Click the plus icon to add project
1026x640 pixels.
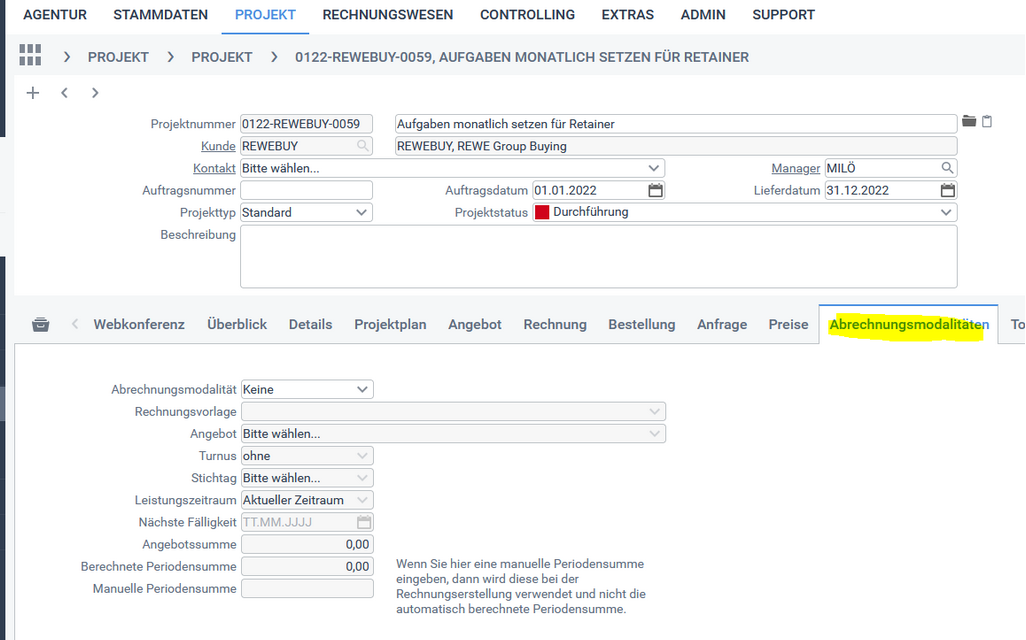(33, 93)
